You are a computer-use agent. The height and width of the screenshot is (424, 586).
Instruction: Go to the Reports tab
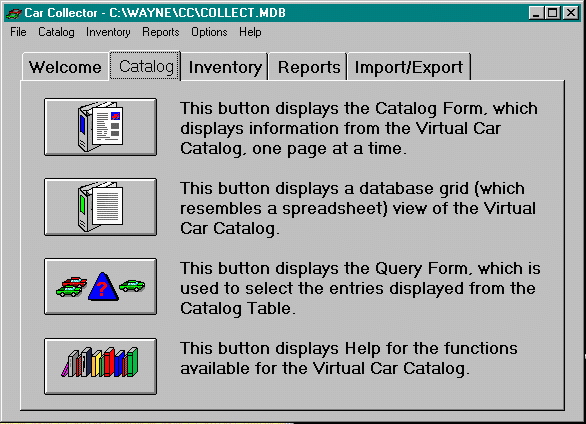click(309, 67)
